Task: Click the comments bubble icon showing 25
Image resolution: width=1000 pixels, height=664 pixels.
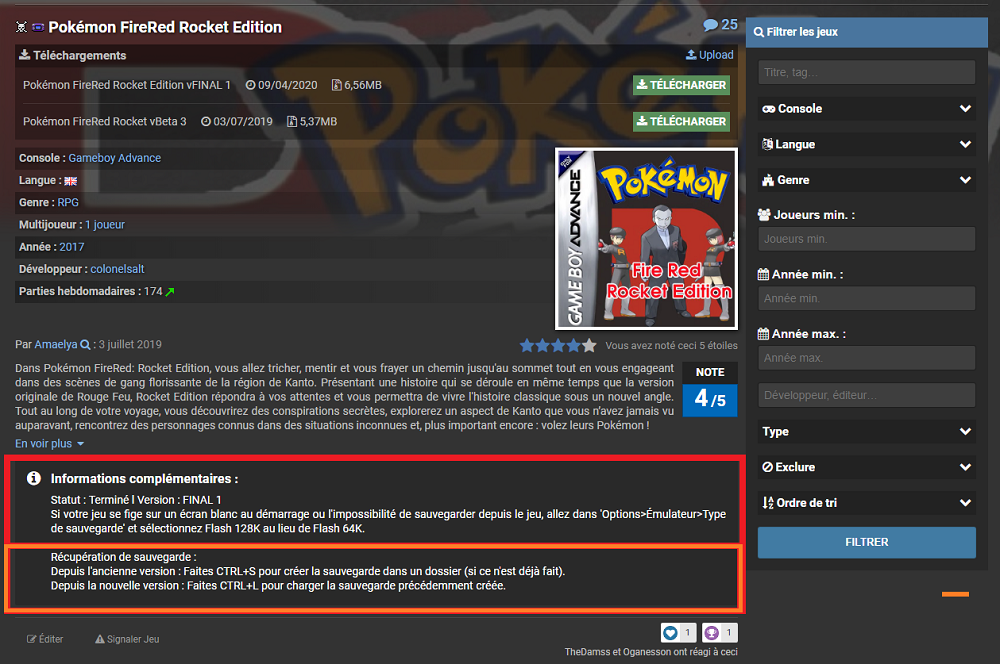Action: tap(710, 25)
